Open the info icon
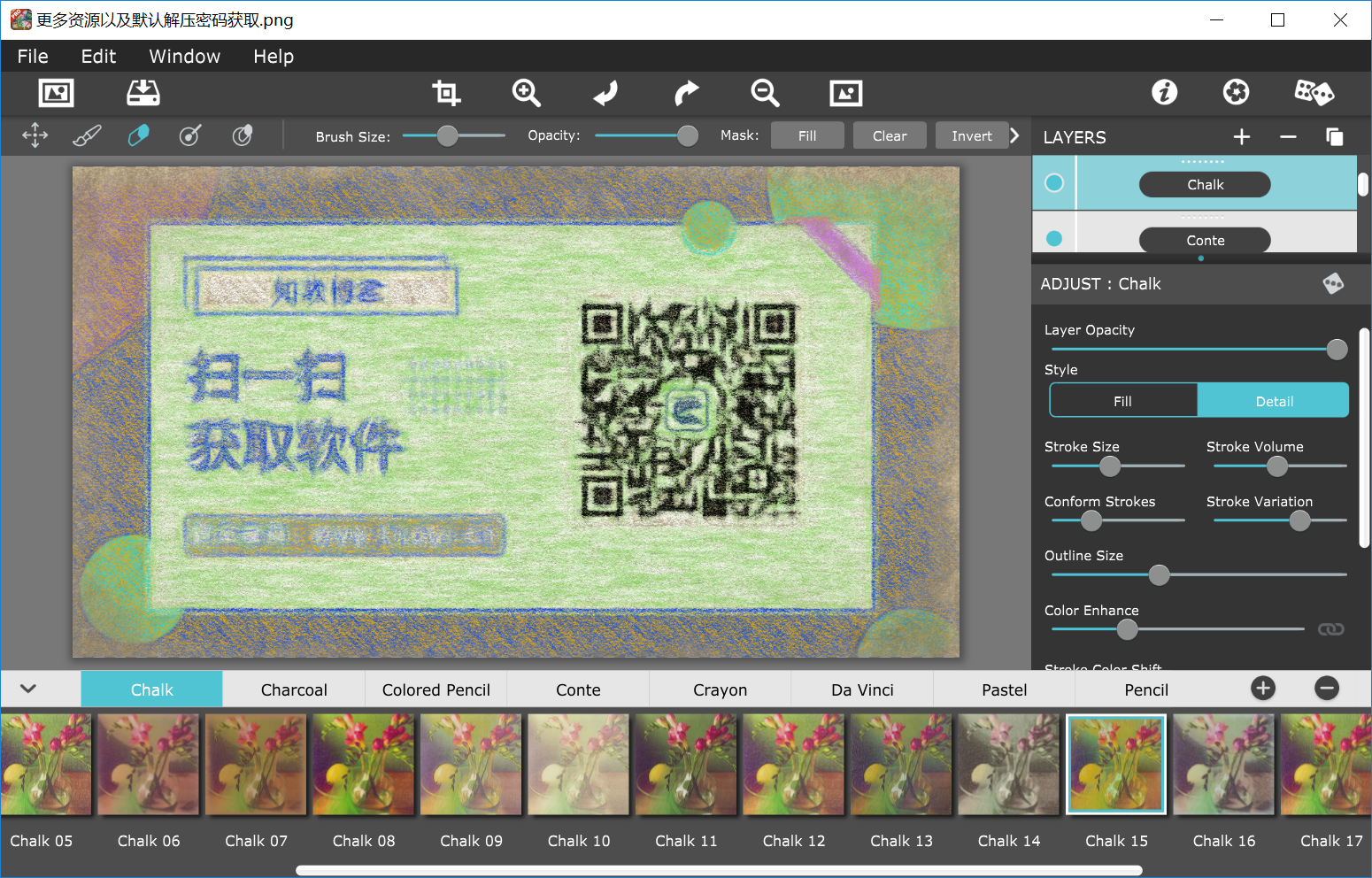The image size is (1372, 878). click(1165, 92)
